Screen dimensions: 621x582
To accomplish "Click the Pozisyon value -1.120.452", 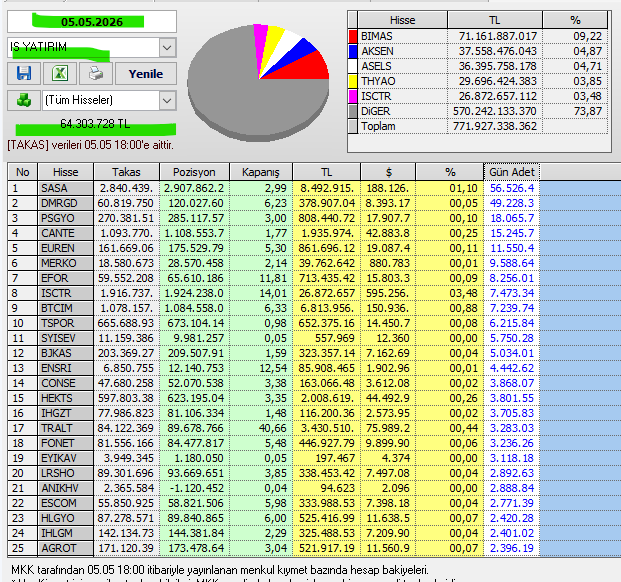I will (196, 488).
